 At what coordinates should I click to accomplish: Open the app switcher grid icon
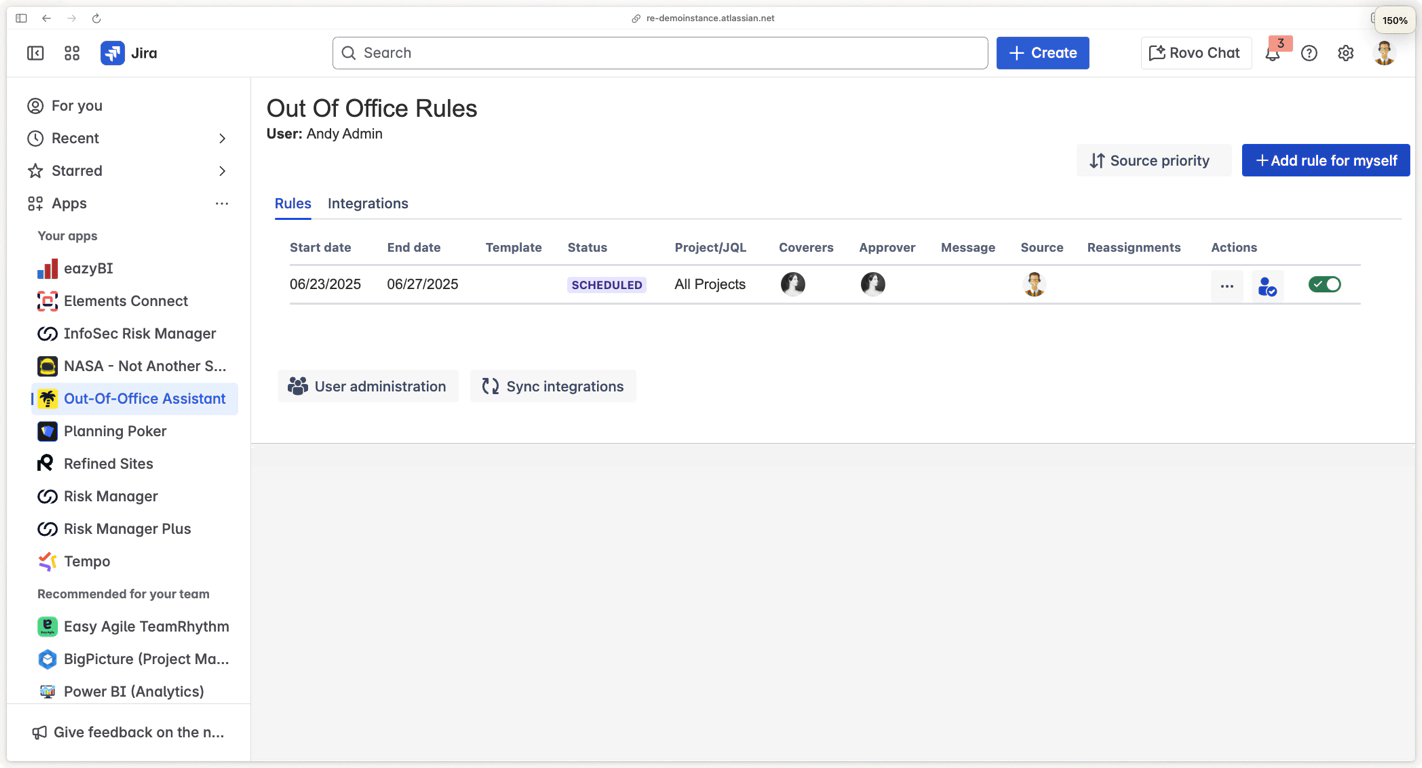(72, 53)
